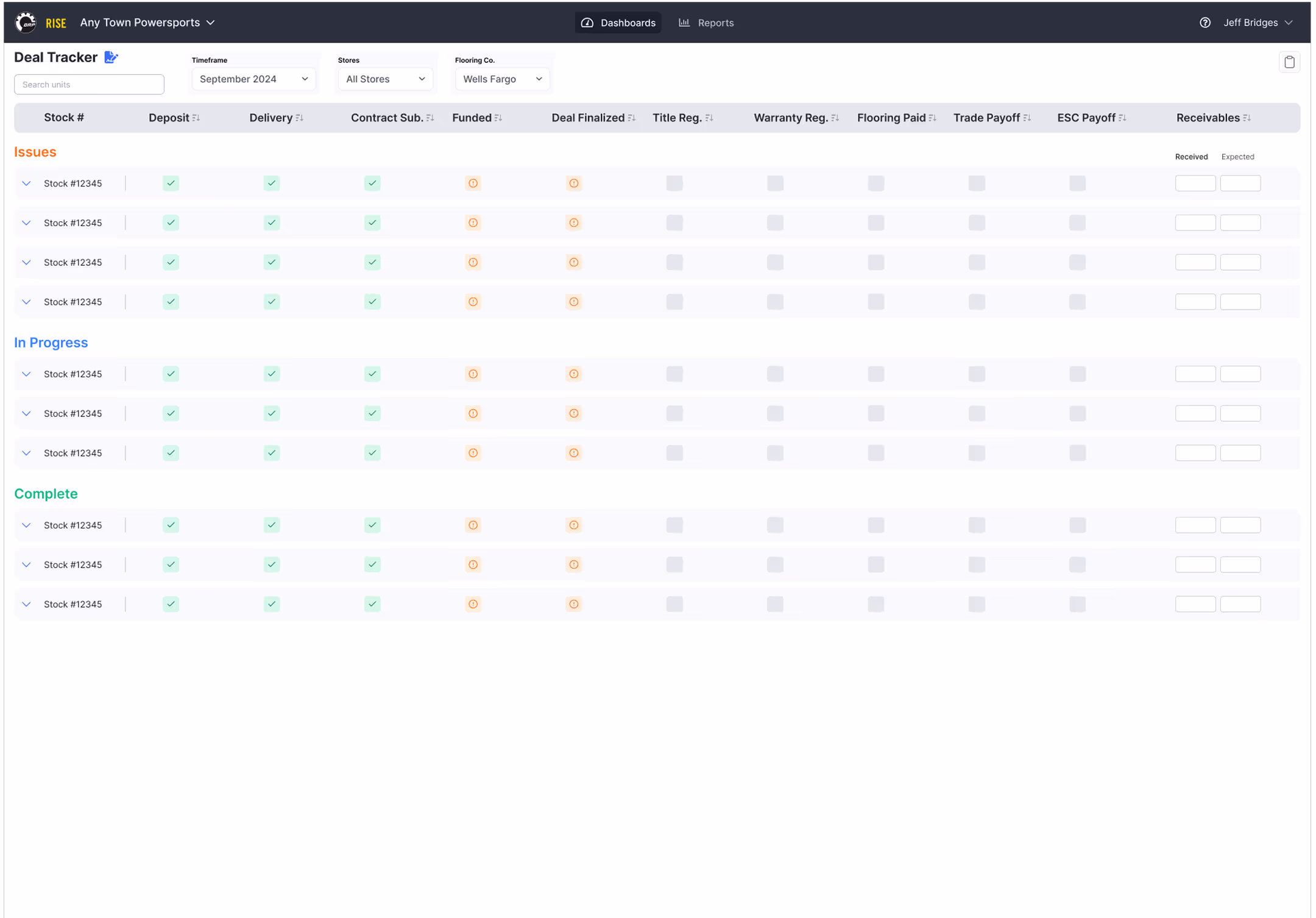Check Warranty Reg. box in first In Progress row
Viewport: 1316px width, 918px height.
pos(776,374)
